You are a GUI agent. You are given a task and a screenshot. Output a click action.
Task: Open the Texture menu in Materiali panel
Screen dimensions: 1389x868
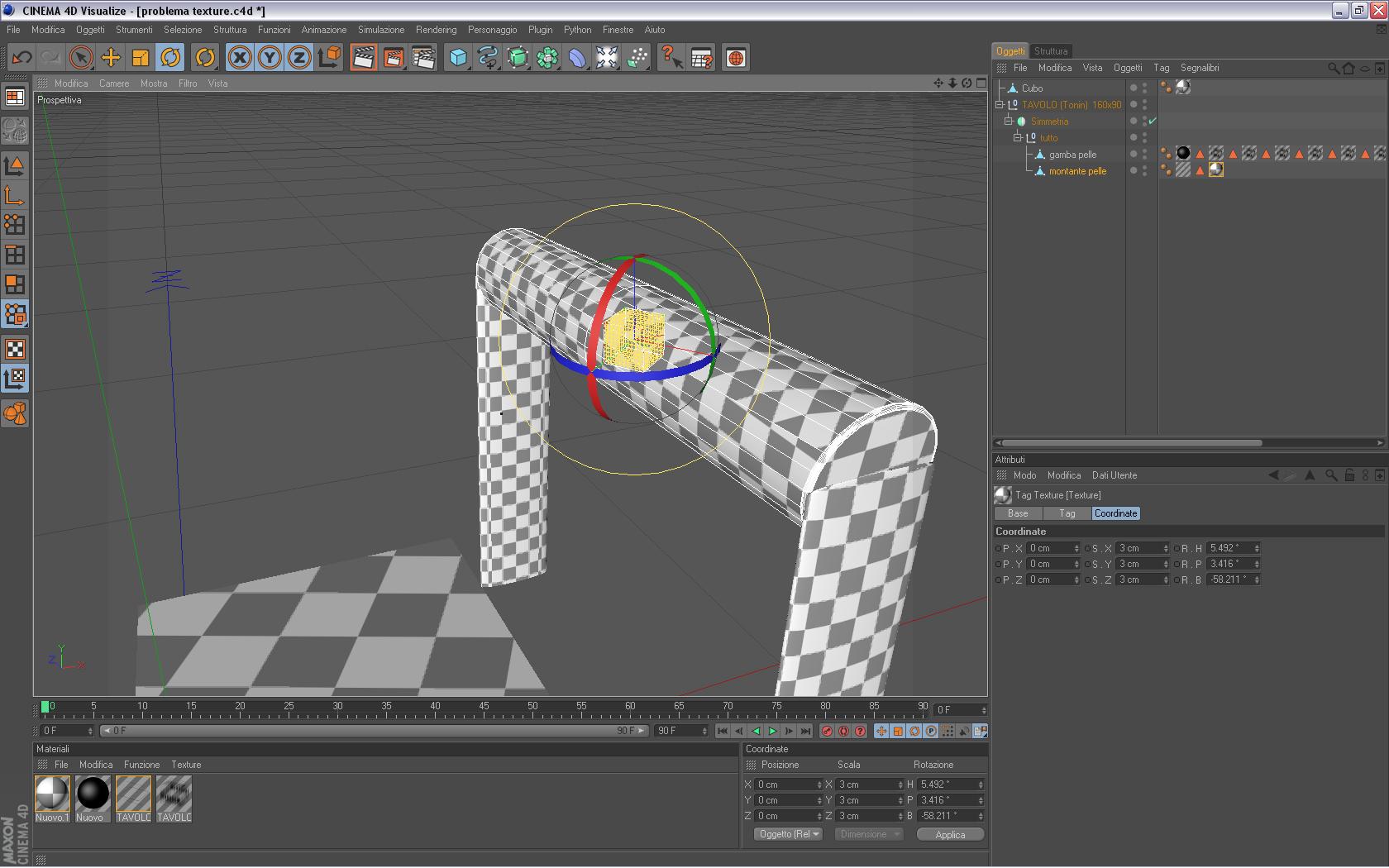pos(186,765)
